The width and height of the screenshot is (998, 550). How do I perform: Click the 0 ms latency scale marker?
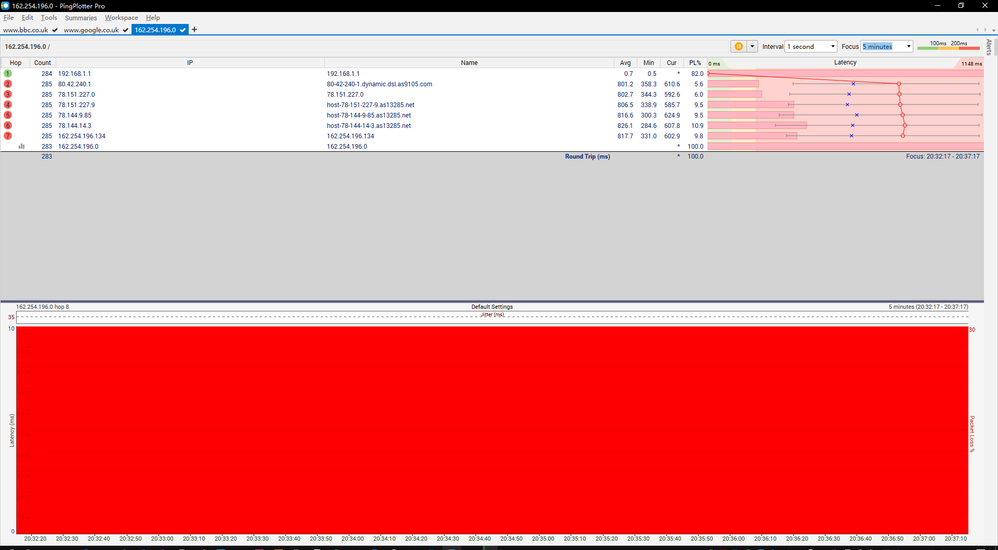coord(714,64)
